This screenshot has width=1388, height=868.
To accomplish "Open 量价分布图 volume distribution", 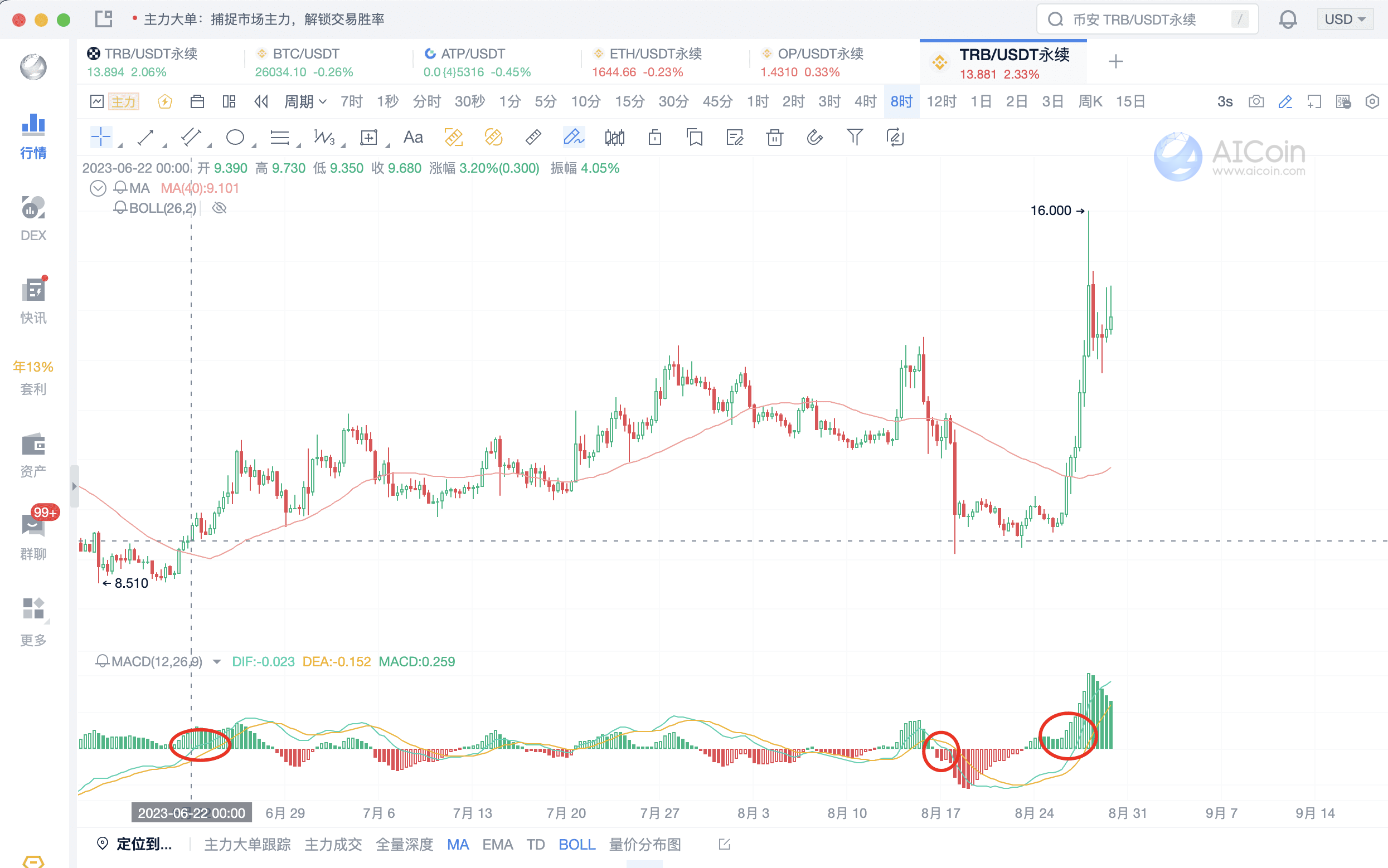I will point(645,845).
